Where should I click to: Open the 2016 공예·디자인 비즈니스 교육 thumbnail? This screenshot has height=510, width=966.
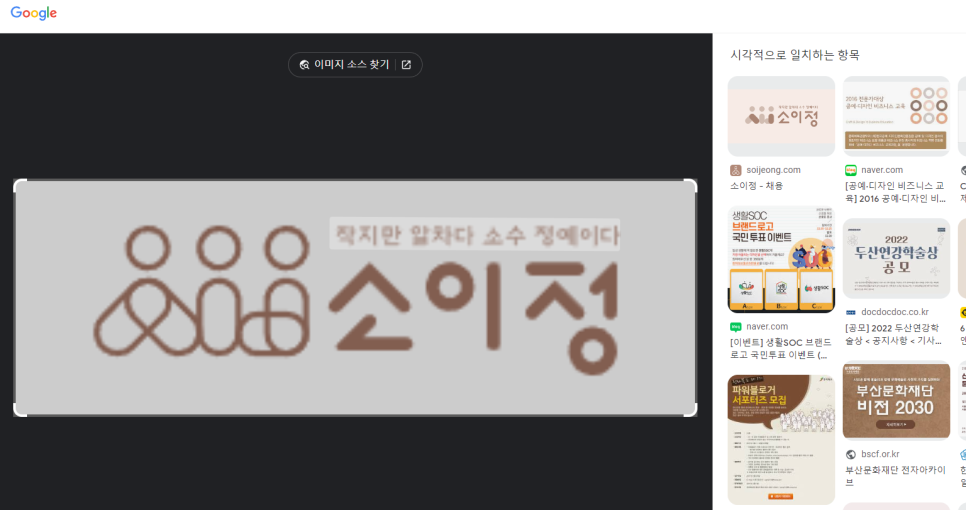click(x=896, y=116)
